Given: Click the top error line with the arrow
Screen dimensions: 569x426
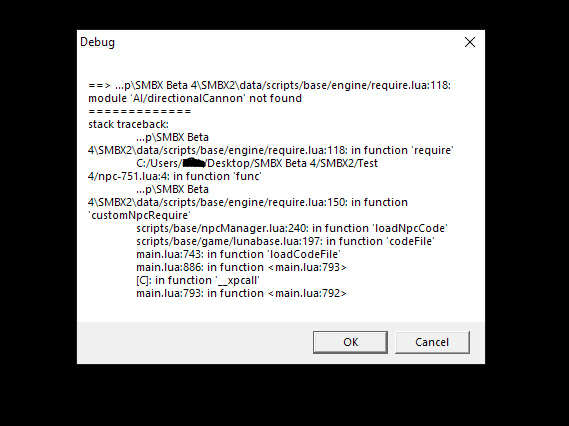Looking at the screenshot, I should click(269, 85).
